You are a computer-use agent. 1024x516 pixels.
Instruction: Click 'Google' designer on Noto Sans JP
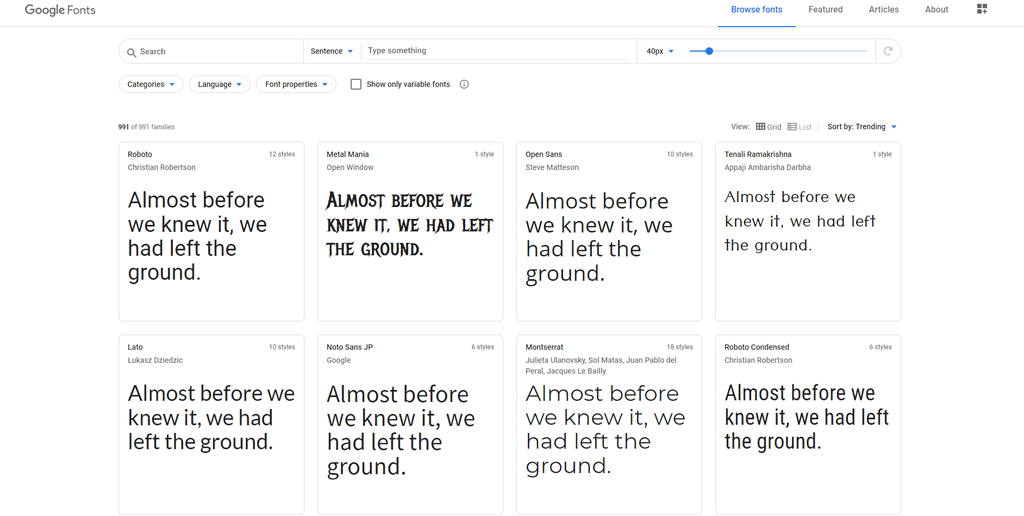338,360
